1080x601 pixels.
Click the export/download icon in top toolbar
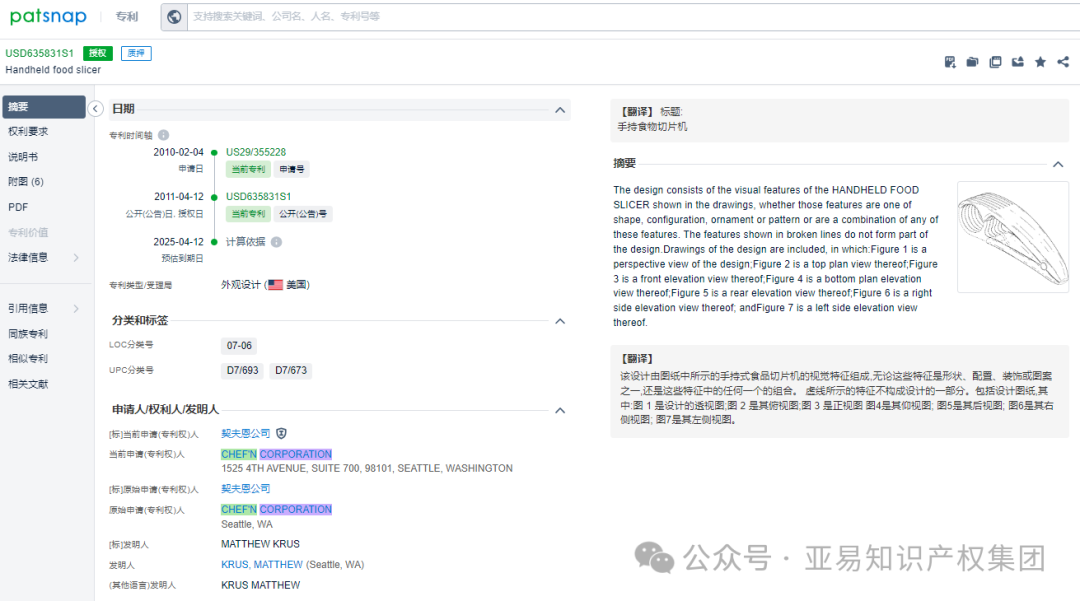coord(1017,62)
